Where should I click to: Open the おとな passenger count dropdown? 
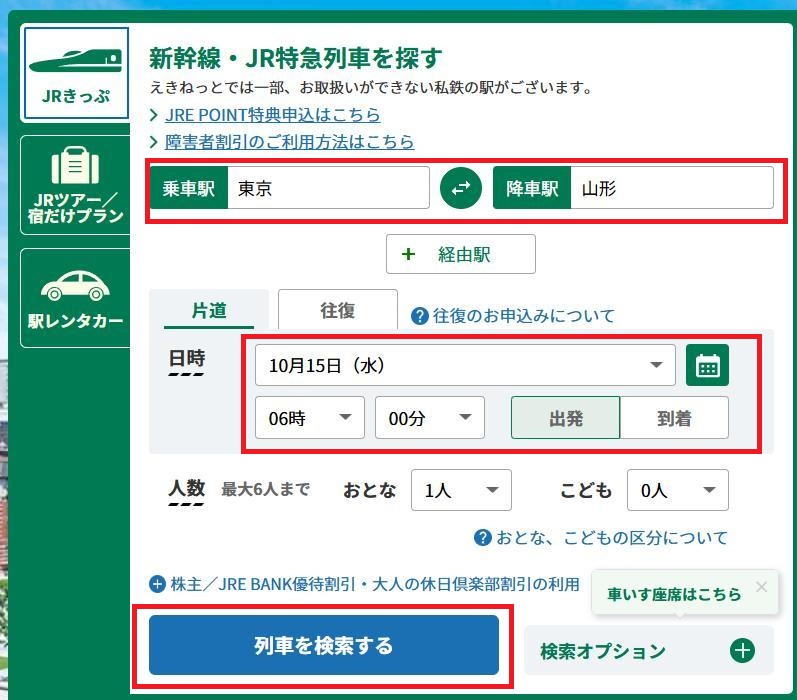[x=461, y=490]
